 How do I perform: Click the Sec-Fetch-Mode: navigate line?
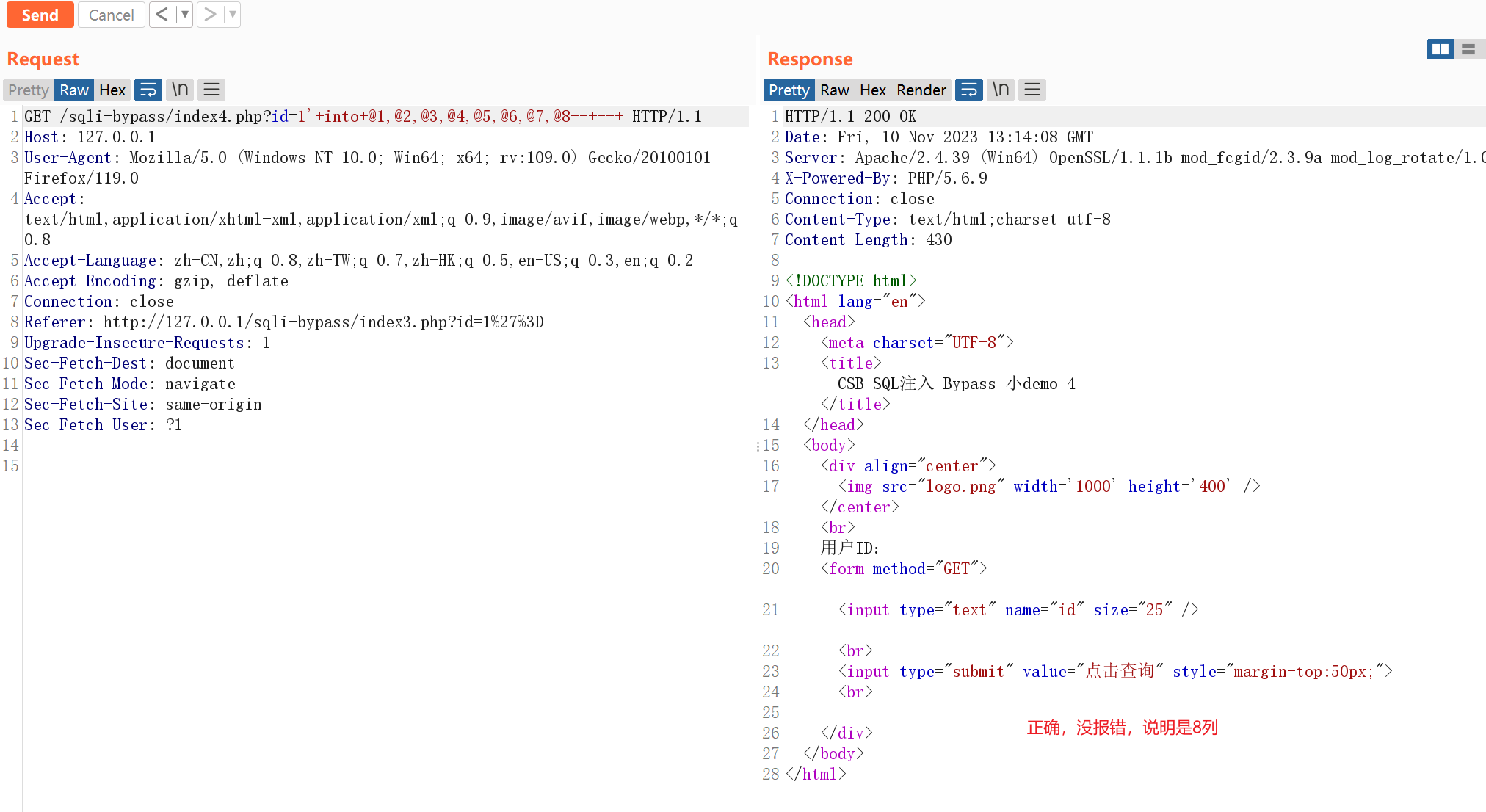(130, 383)
